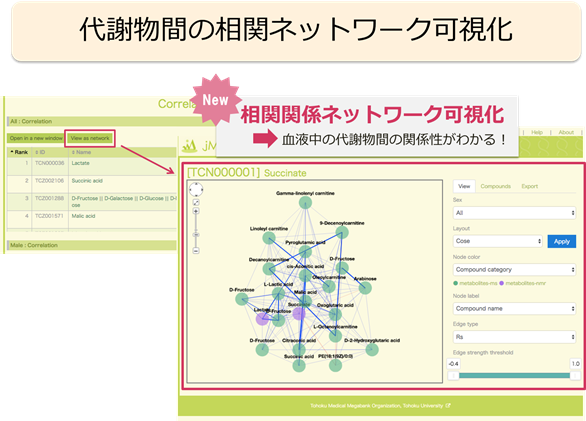Select the Arabinose node
This screenshot has width=586, height=421.
click(365, 288)
